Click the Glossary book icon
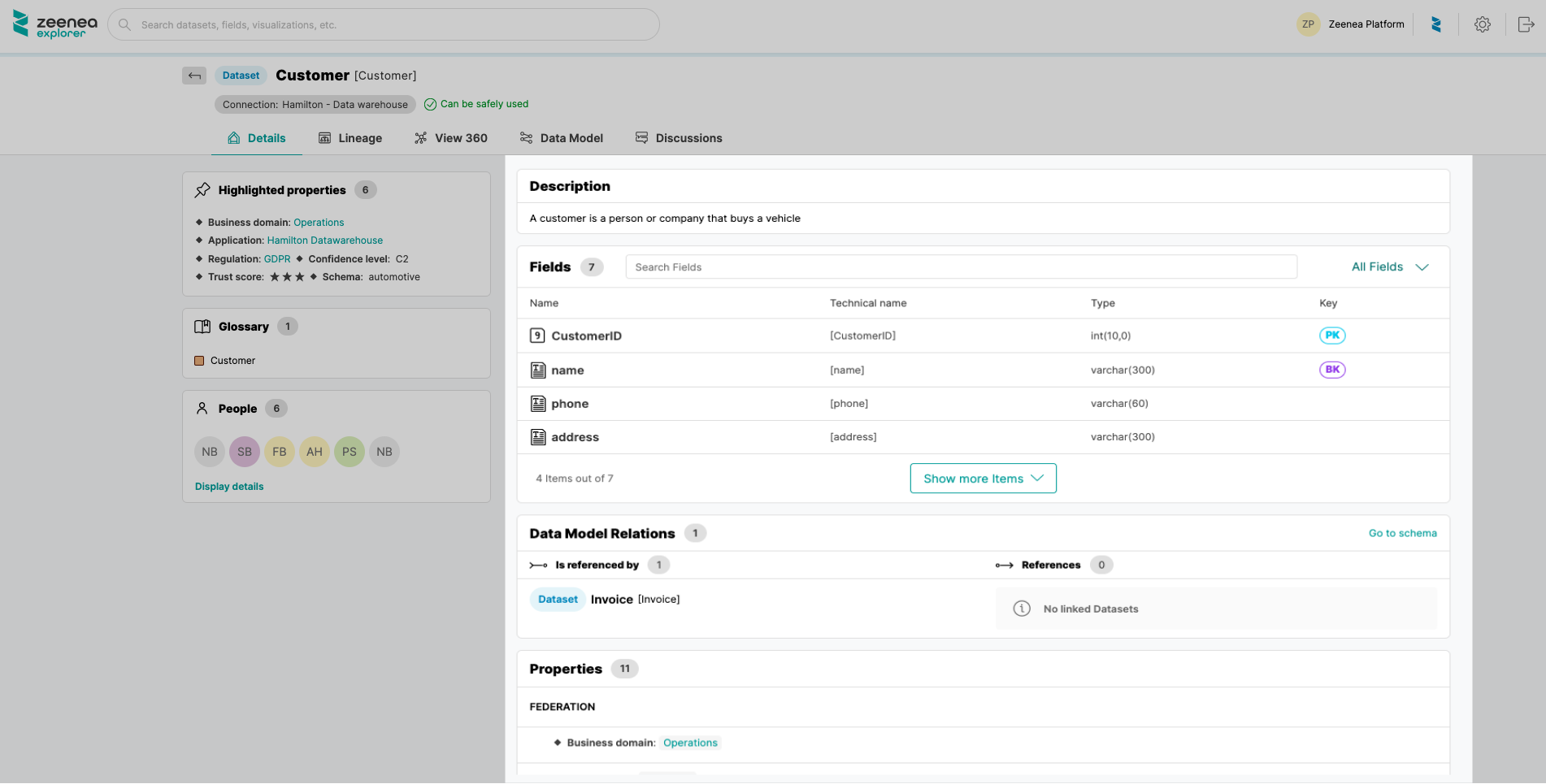 [x=202, y=327]
